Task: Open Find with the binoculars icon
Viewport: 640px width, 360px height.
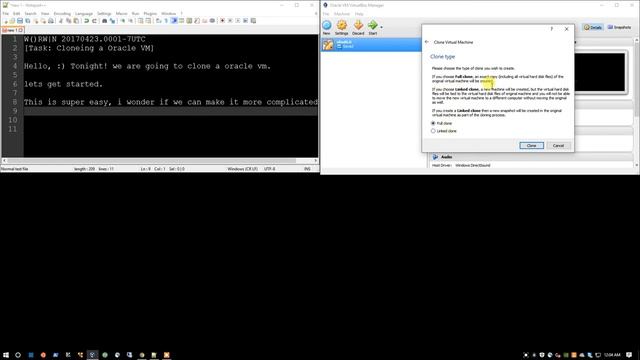Action: 104,20
